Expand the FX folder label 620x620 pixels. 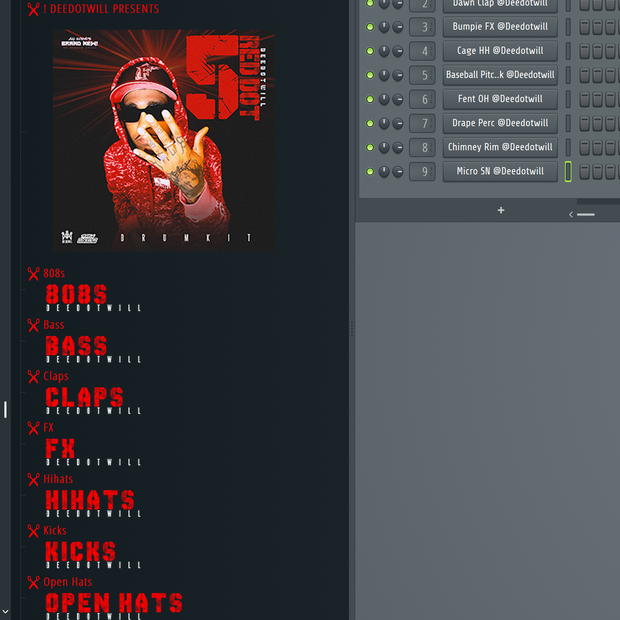(x=48, y=427)
